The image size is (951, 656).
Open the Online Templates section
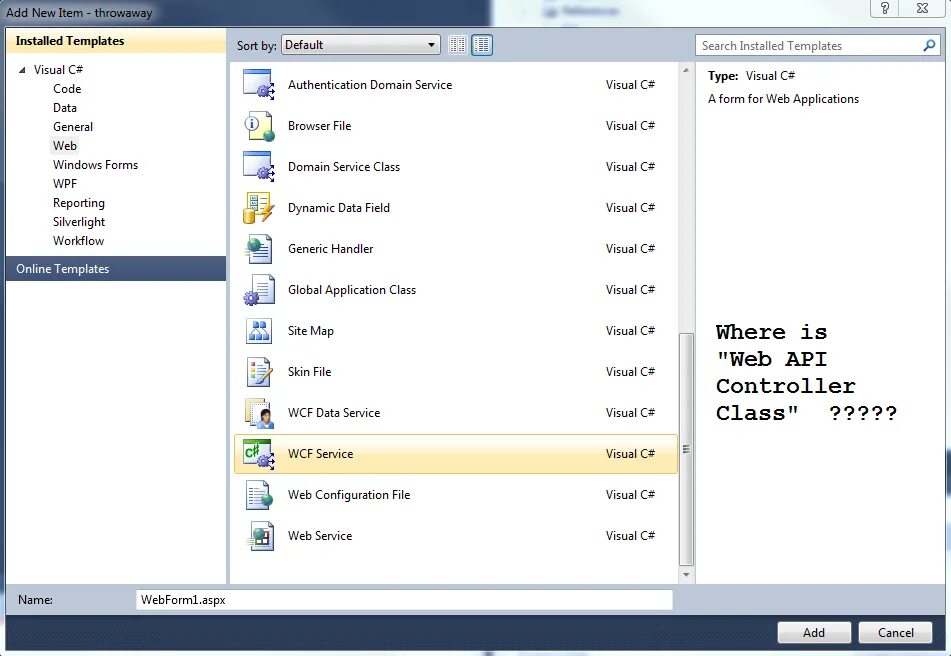point(116,269)
